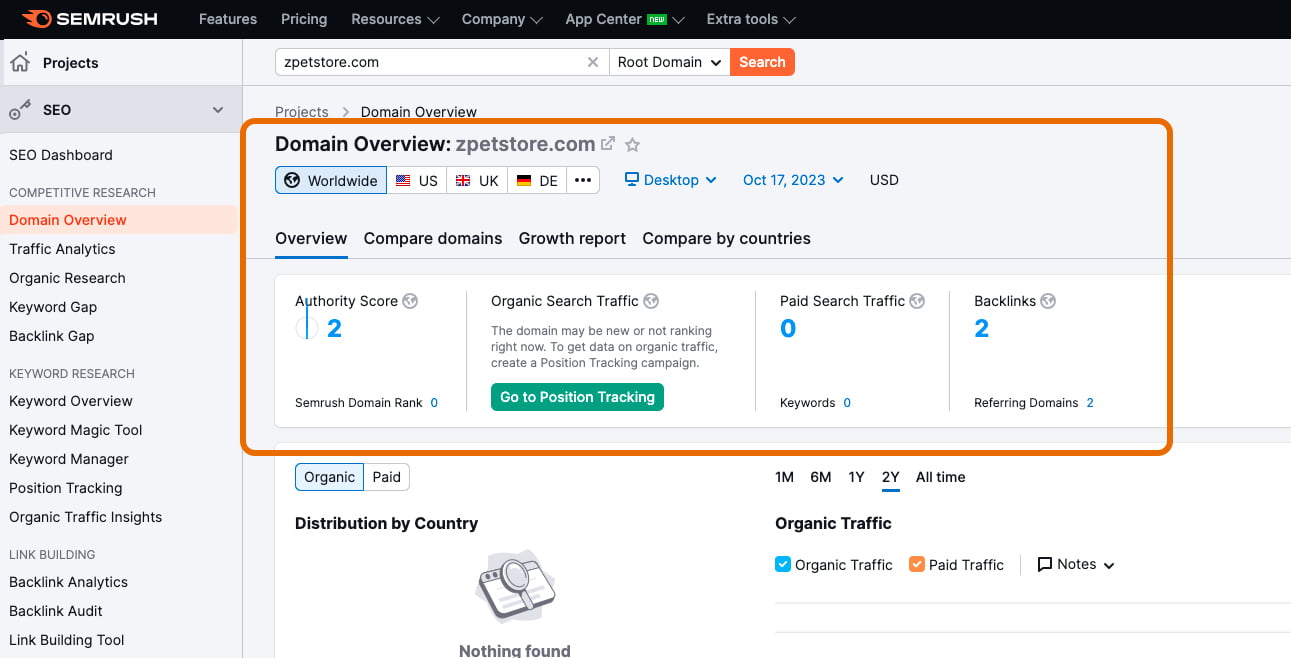Click the SEO section gear icon
The width and height of the screenshot is (1291, 658).
click(x=19, y=110)
